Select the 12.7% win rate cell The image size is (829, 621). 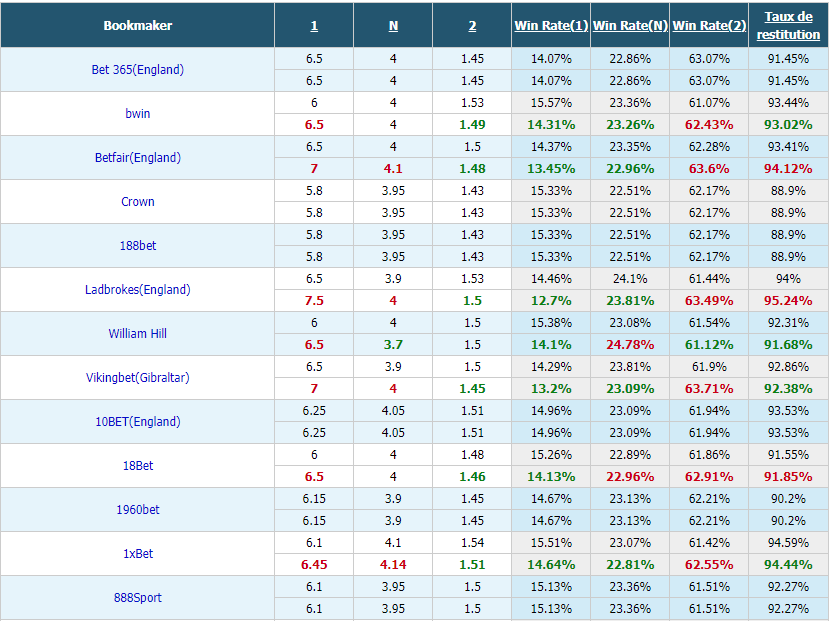click(x=551, y=301)
